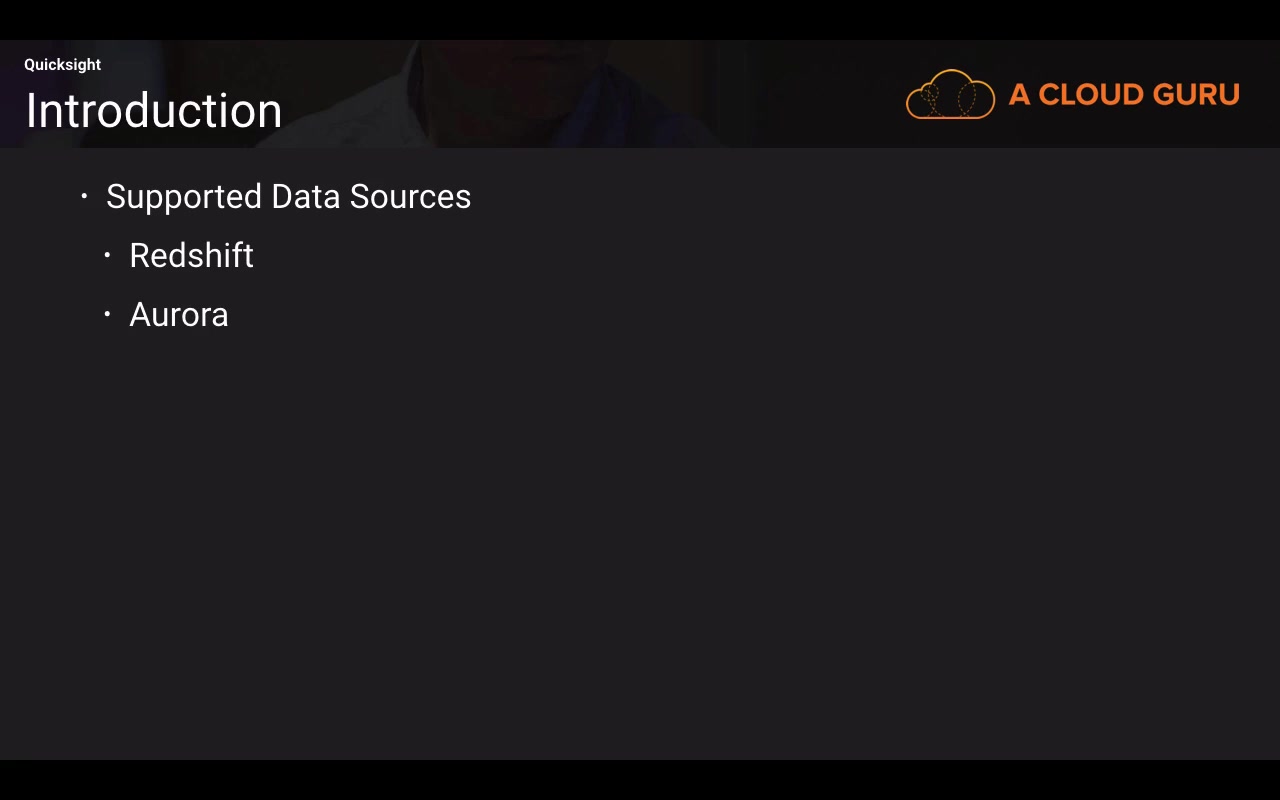Click the orange letter A in the logo
Image resolution: width=1280 pixels, height=800 pixels.
coord(1019,95)
